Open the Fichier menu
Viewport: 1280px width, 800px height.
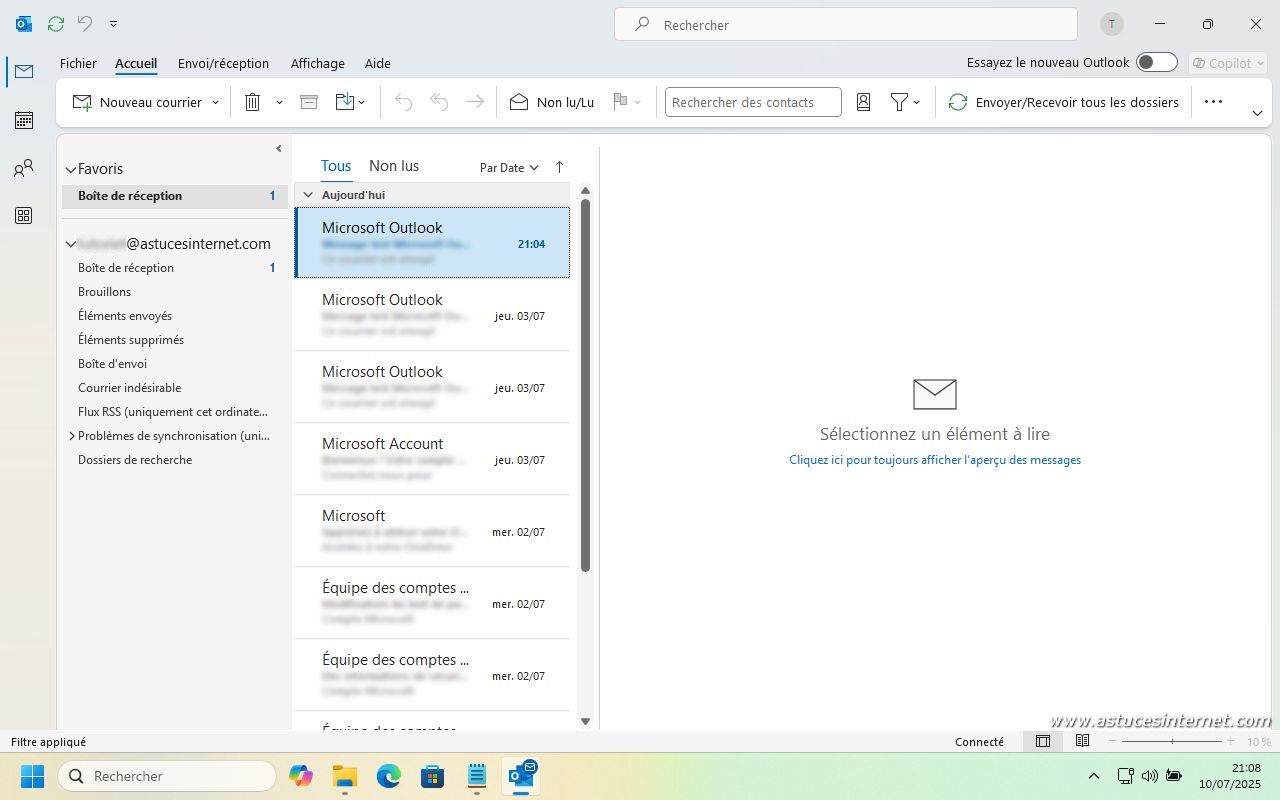pos(78,63)
